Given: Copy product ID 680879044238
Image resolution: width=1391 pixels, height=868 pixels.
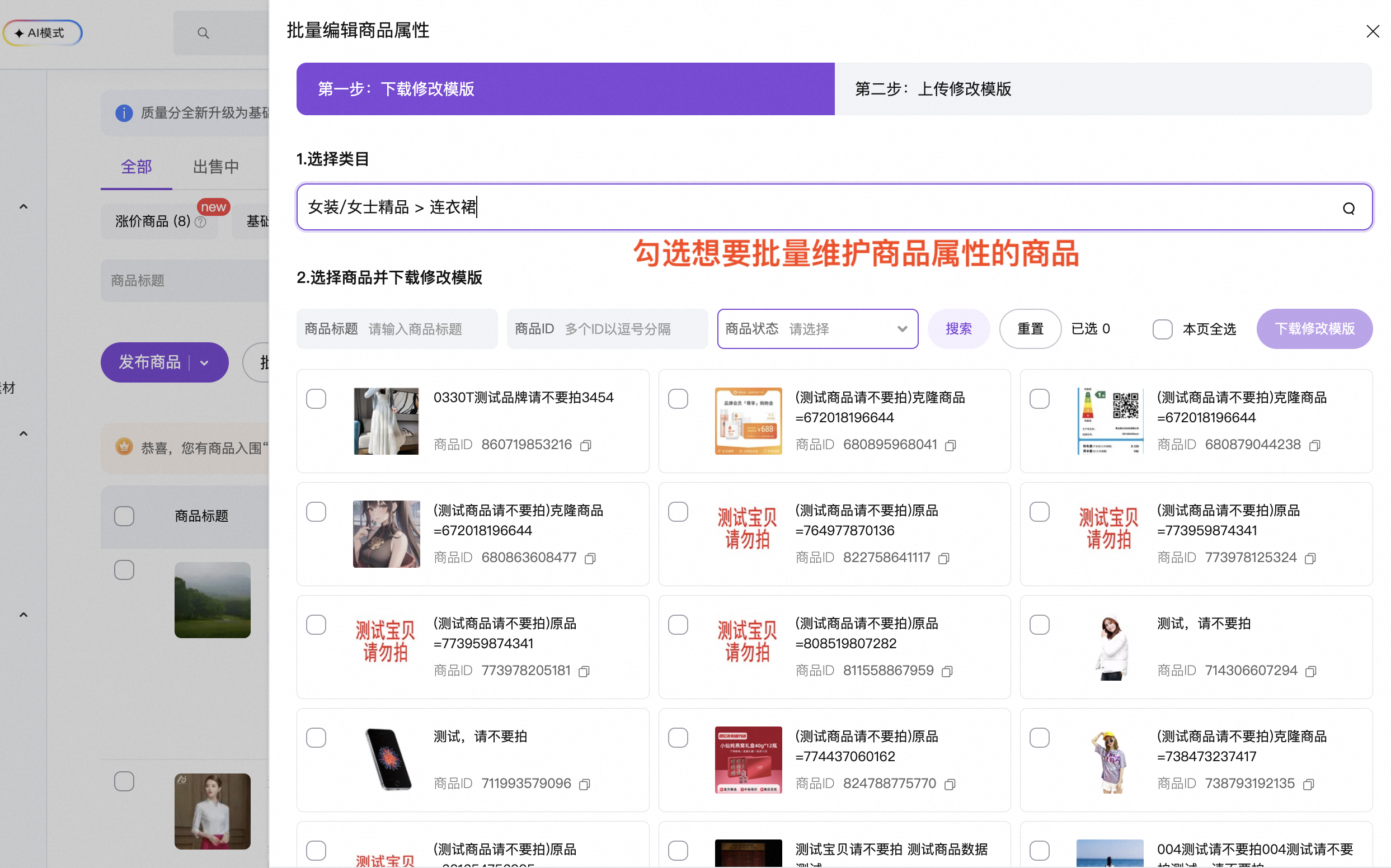Looking at the screenshot, I should (1314, 446).
